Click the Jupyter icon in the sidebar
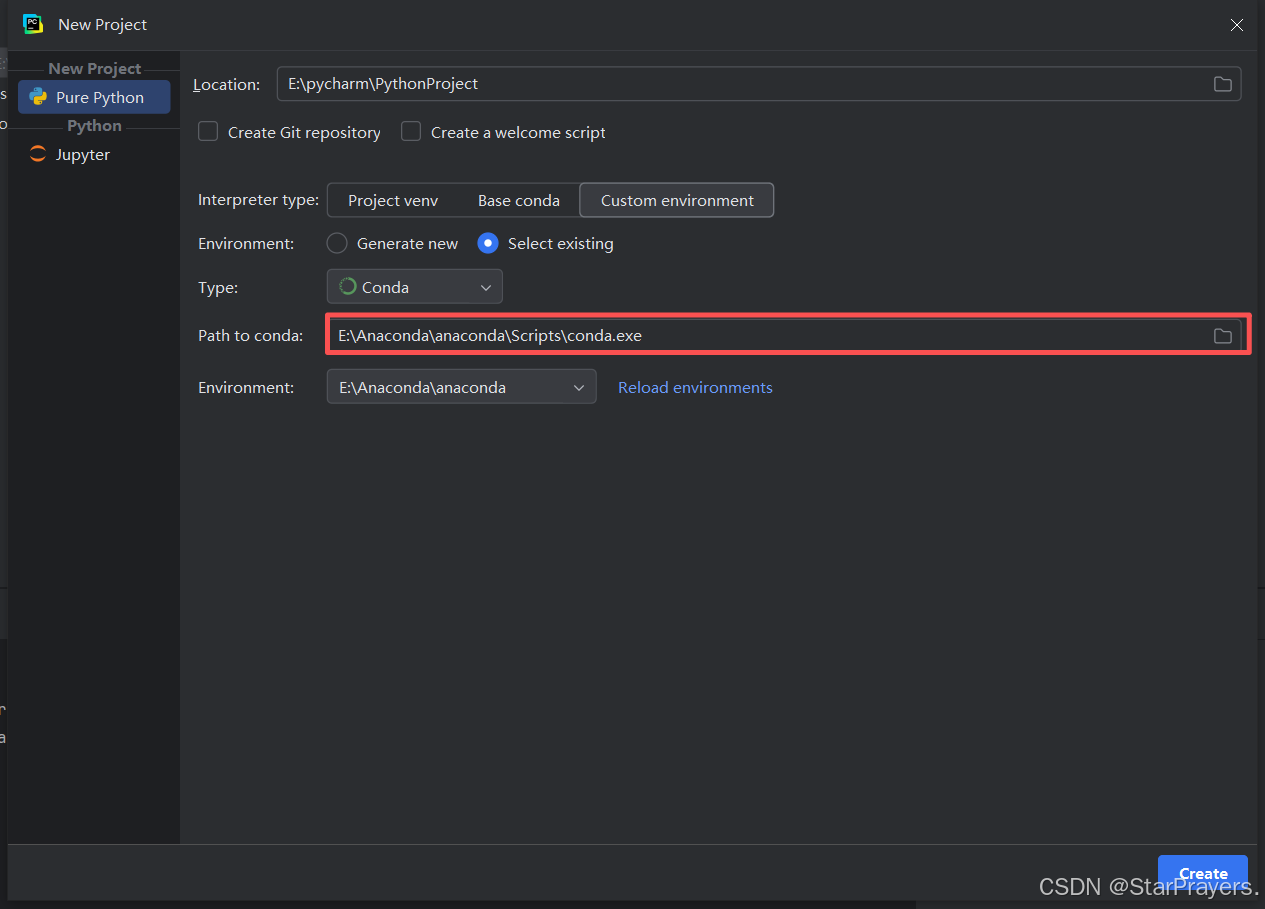Screen dimensions: 1265x909 (38, 154)
